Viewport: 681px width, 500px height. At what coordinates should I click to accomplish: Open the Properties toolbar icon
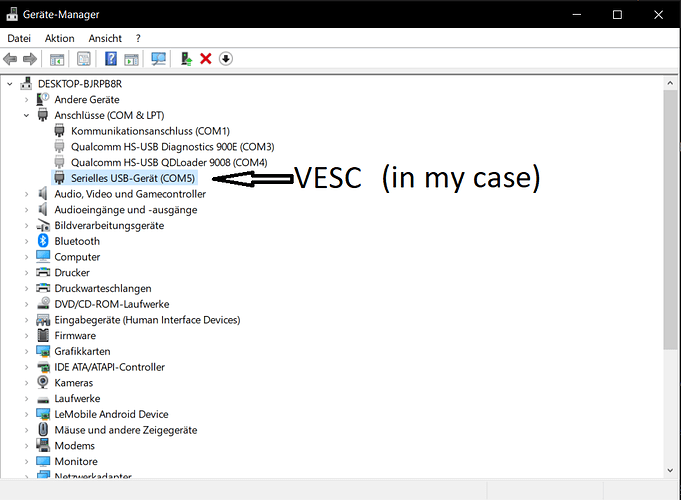point(84,59)
